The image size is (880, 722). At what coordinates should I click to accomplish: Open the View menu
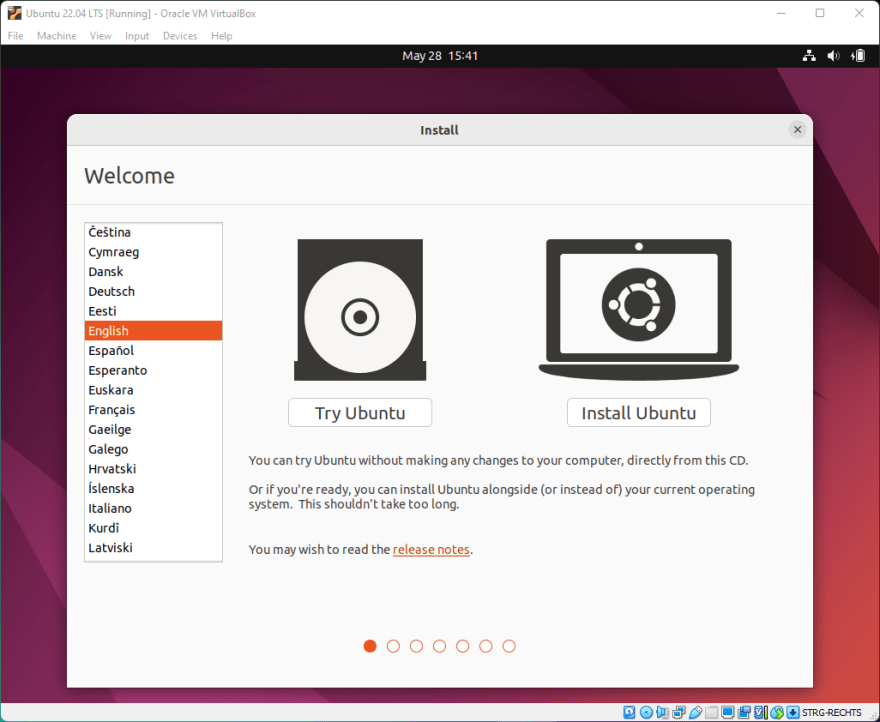(100, 35)
